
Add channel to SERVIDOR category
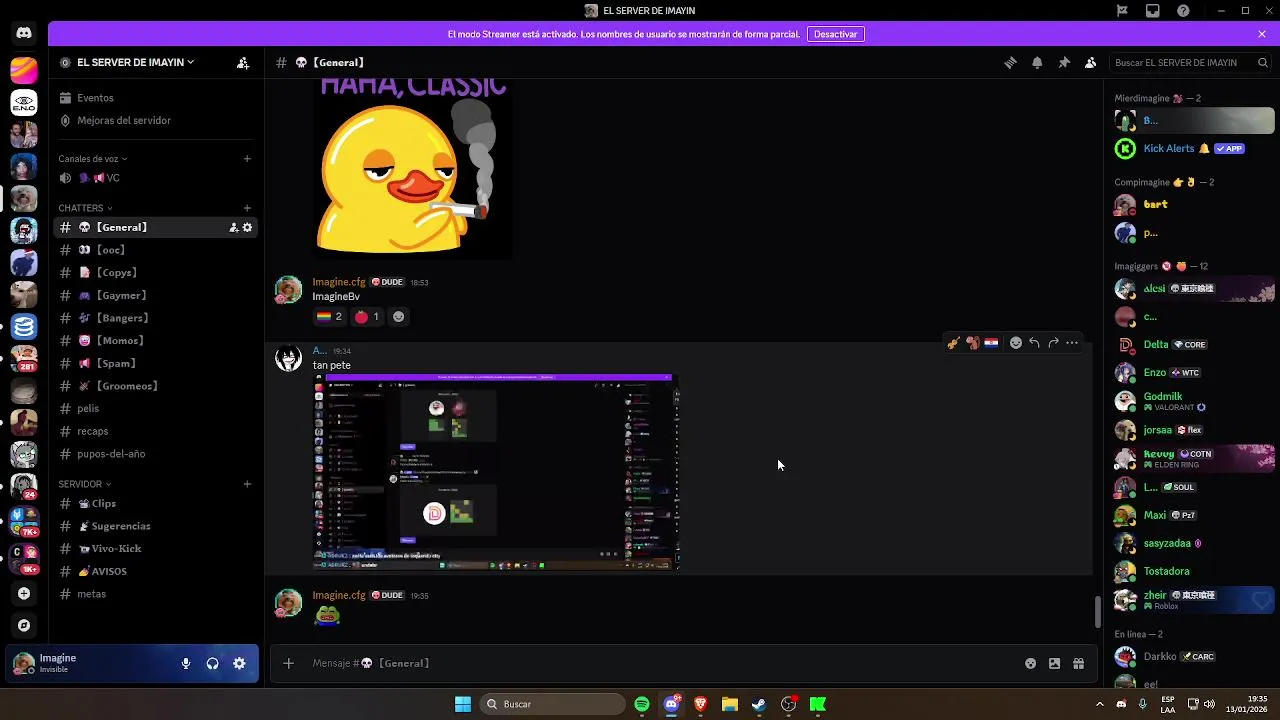pos(247,484)
